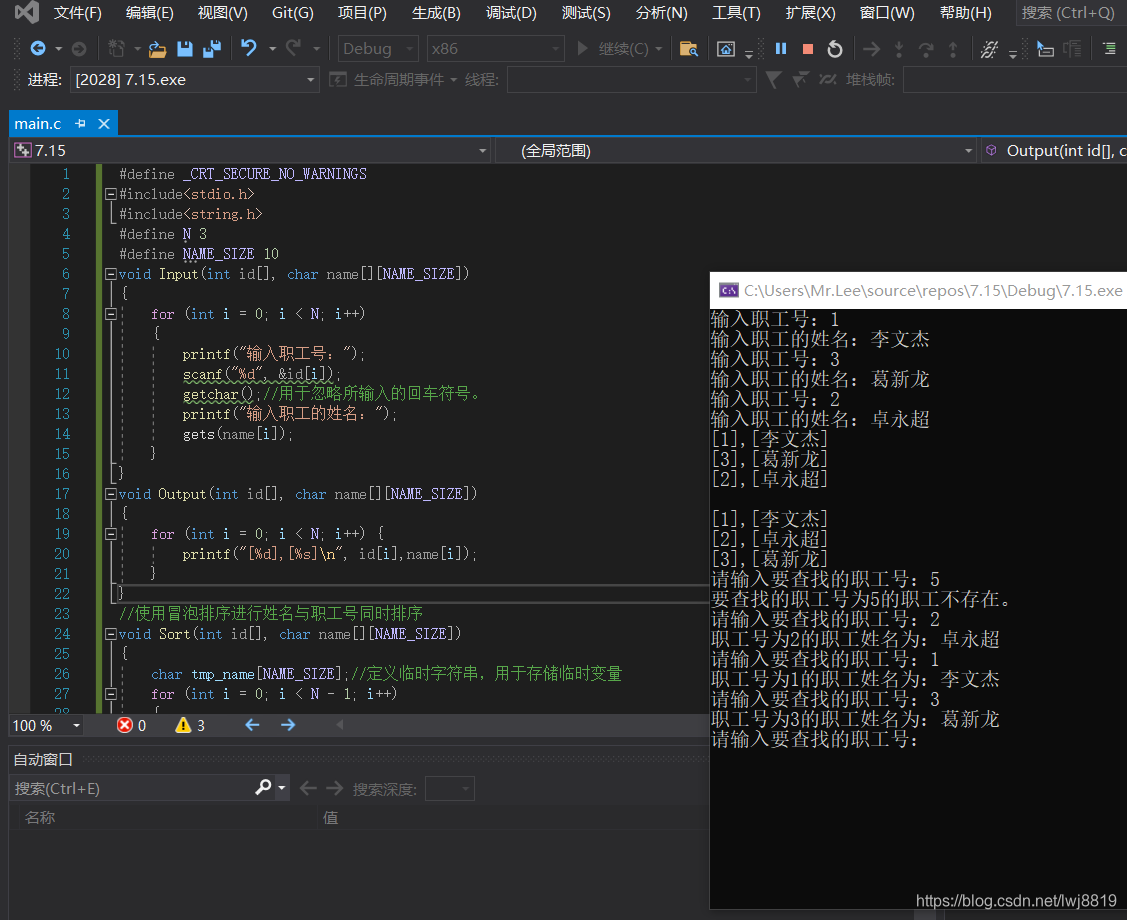Click the Show Next Statement arrow
Image resolution: width=1127 pixels, height=920 pixels.
(871, 48)
